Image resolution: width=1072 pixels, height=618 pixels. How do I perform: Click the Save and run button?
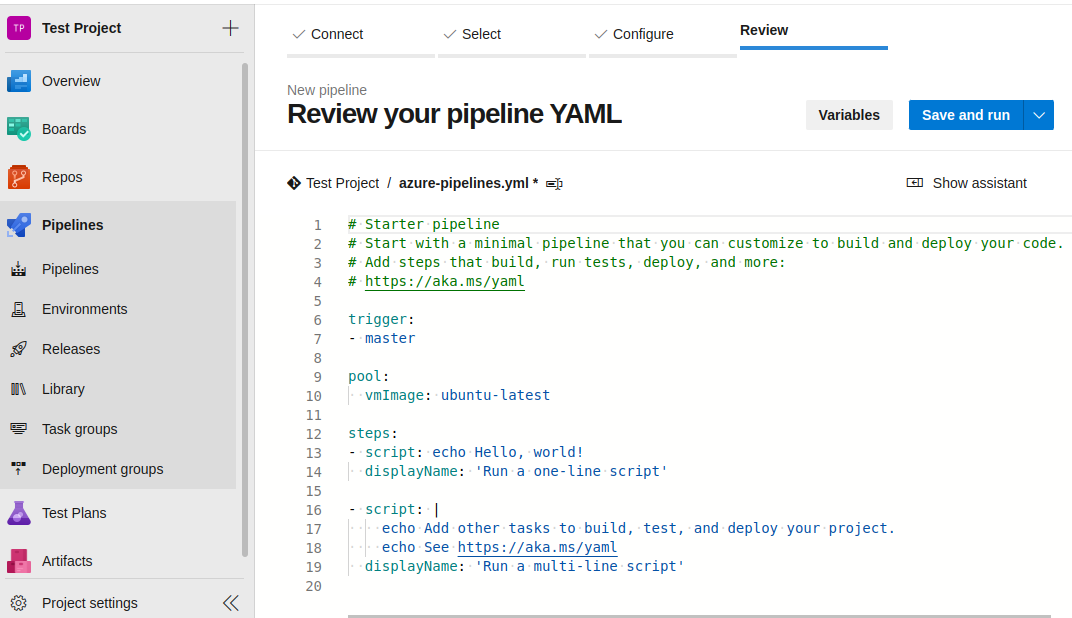(965, 116)
